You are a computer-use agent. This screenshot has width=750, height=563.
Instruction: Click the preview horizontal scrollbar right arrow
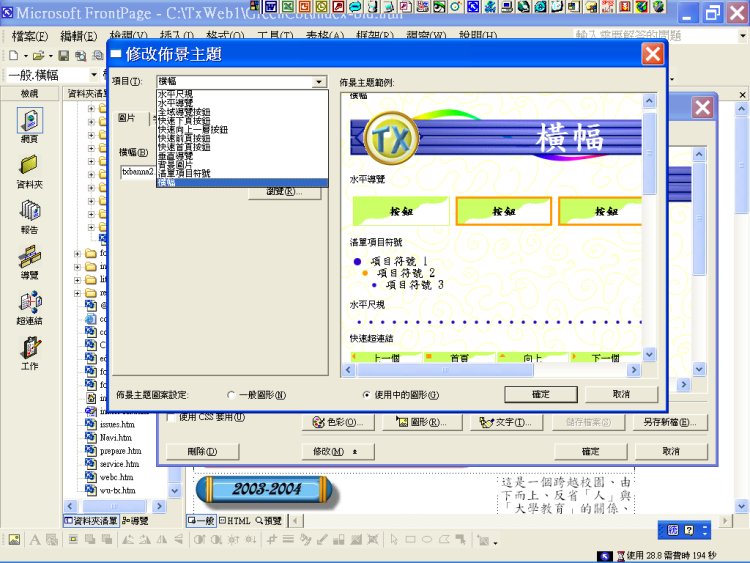click(634, 370)
